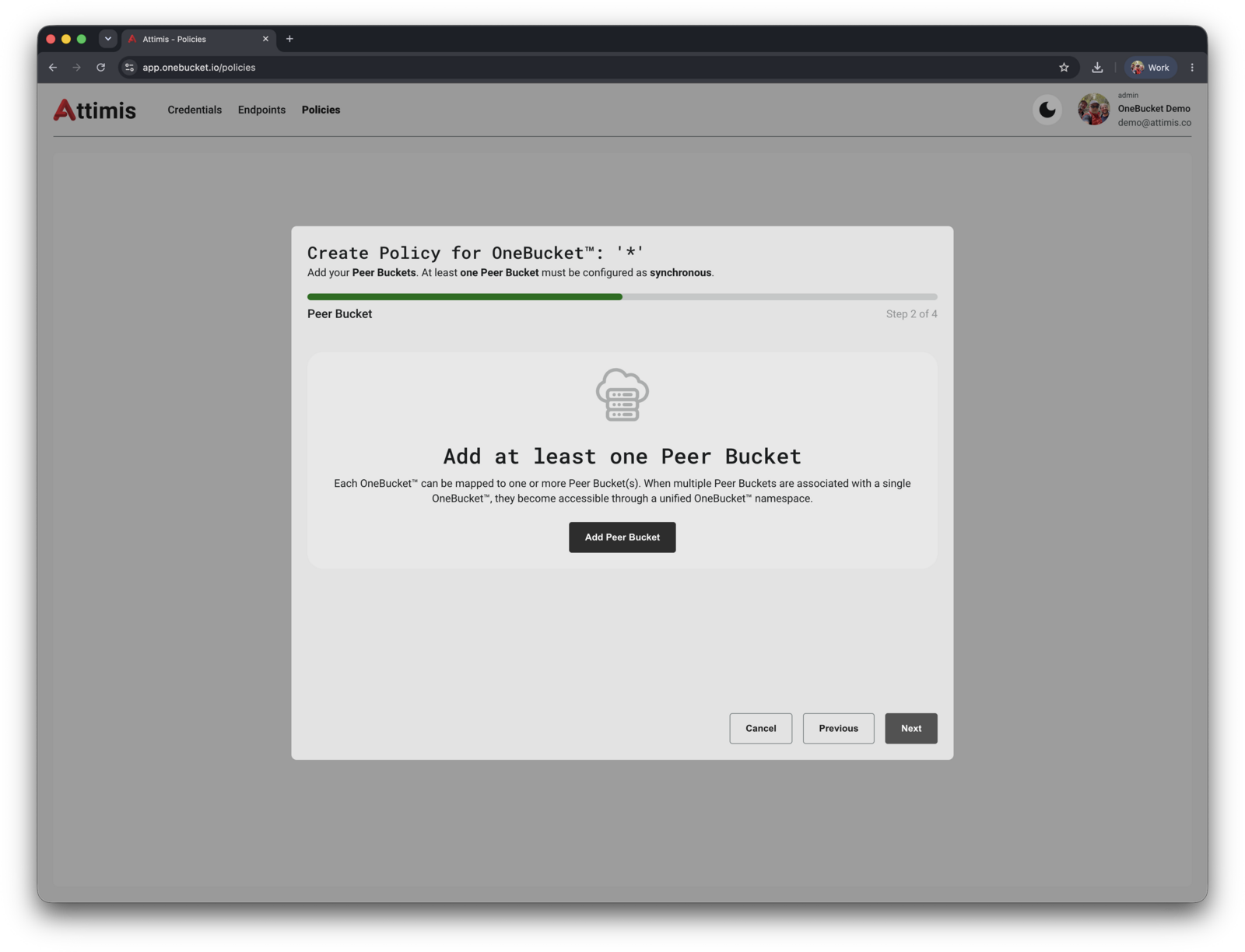Click the Create Policy for OneBucket title
1245x952 pixels.
[475, 253]
